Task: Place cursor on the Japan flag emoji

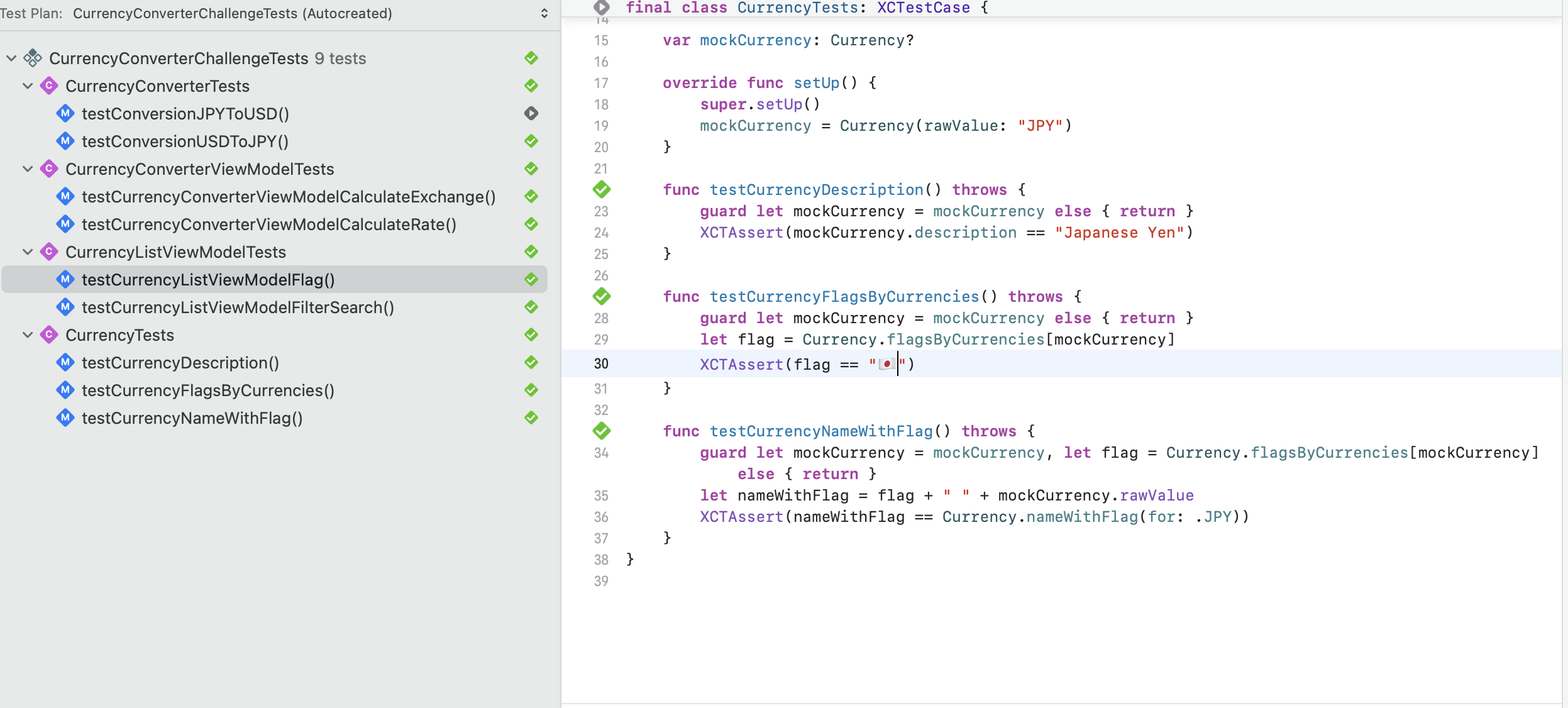Action: [x=886, y=364]
